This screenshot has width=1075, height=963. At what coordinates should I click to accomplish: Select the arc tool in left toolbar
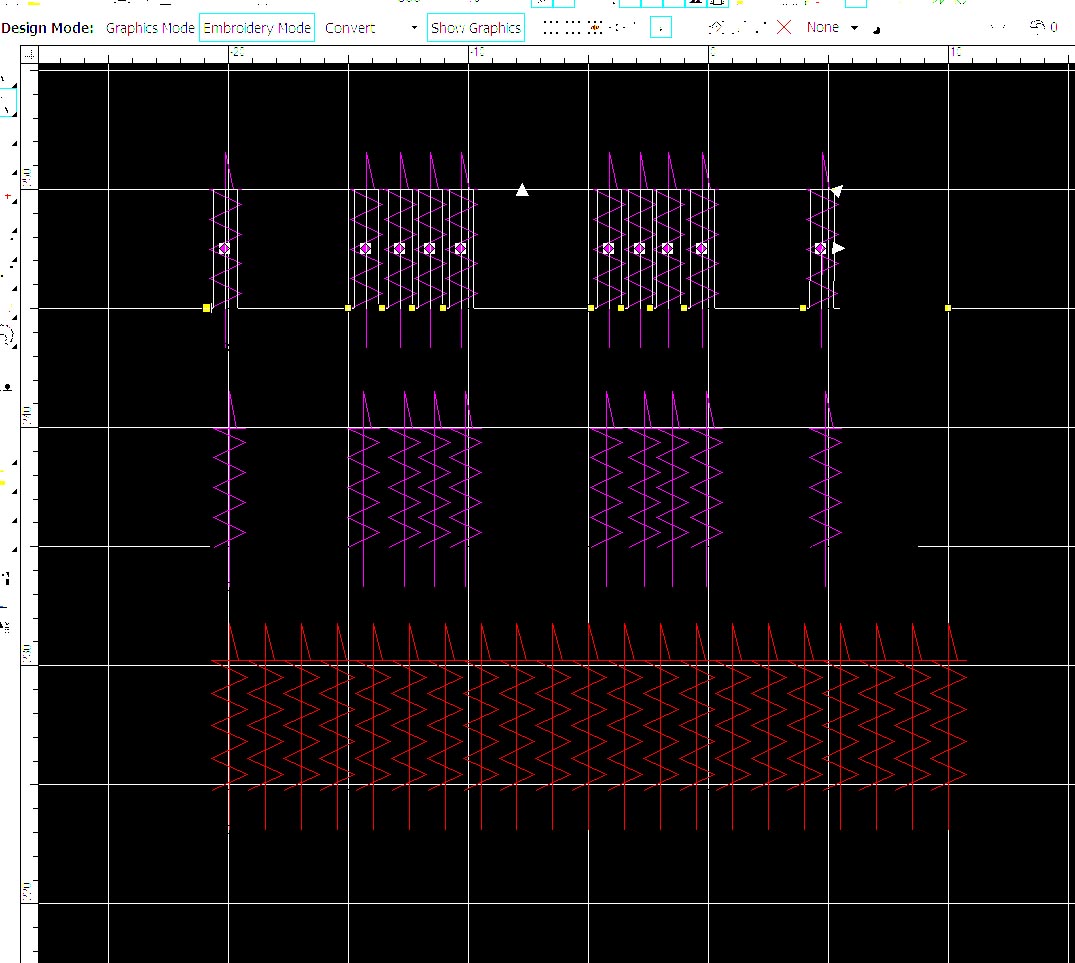pyautogui.click(x=9, y=335)
